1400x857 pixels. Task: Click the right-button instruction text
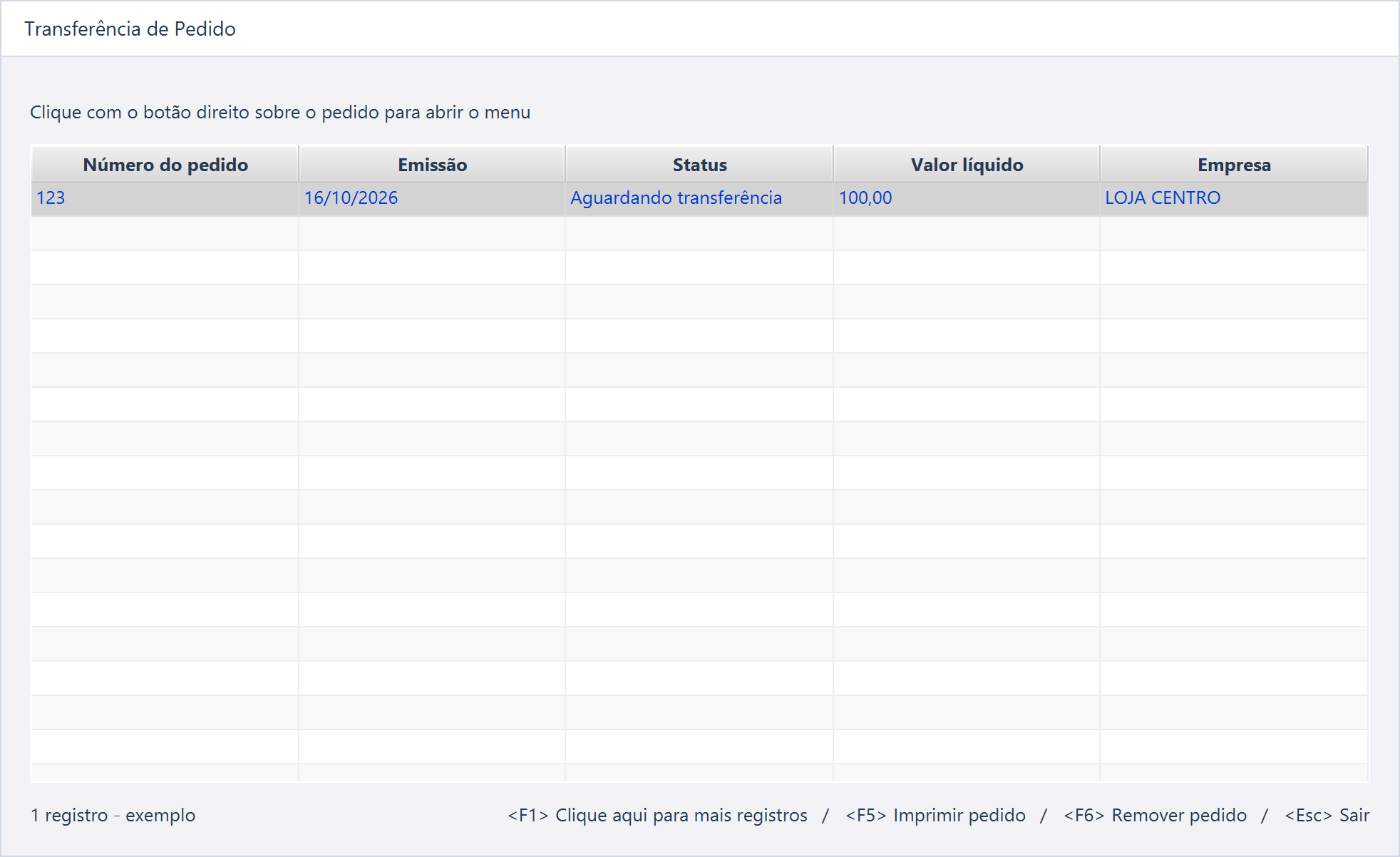tap(280, 112)
